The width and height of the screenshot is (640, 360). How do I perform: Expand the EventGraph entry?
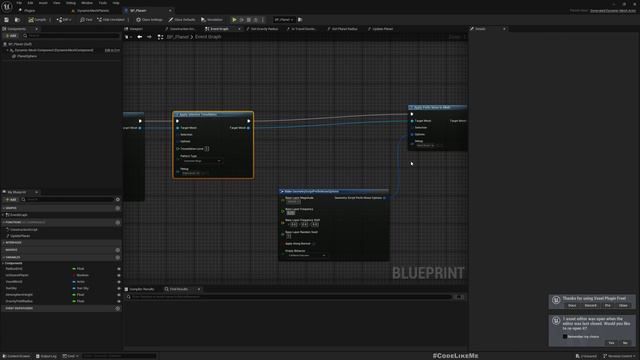pos(3,215)
